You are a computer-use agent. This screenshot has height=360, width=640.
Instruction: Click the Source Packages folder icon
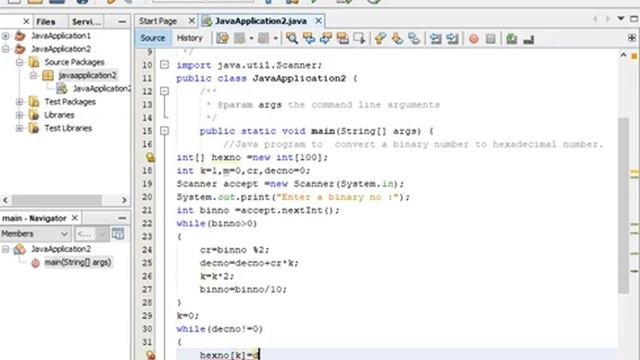click(x=34, y=62)
